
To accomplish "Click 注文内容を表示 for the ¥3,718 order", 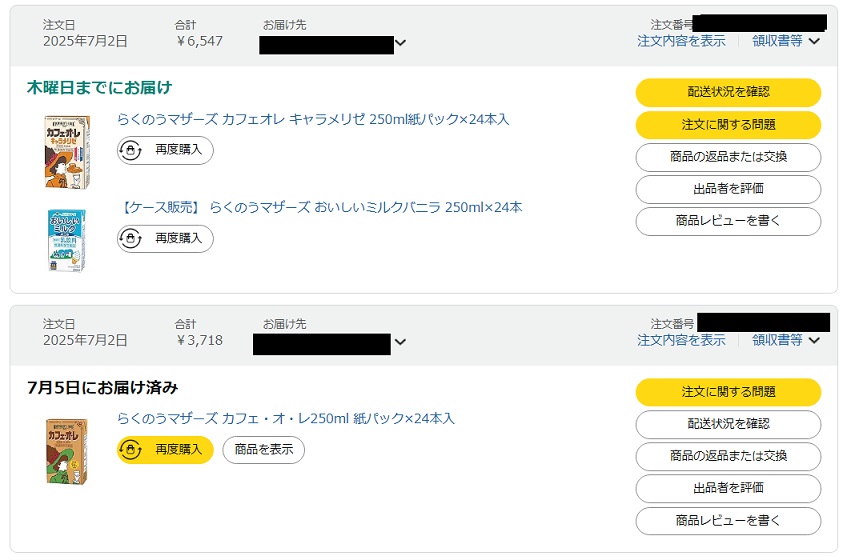I will [681, 340].
